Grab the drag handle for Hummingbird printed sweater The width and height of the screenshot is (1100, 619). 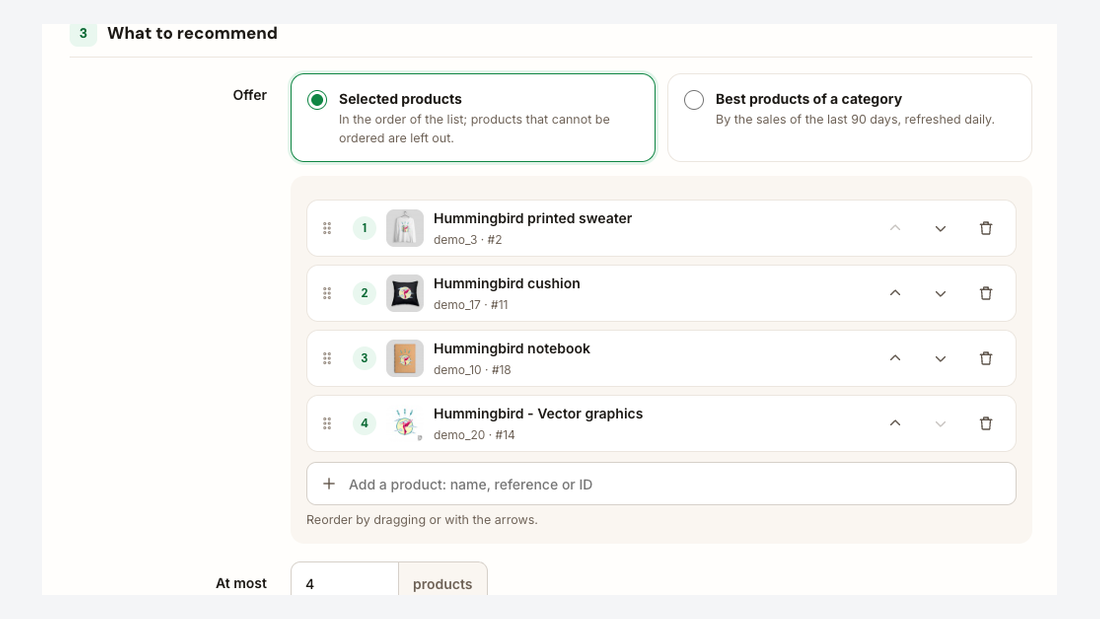tap(327, 228)
